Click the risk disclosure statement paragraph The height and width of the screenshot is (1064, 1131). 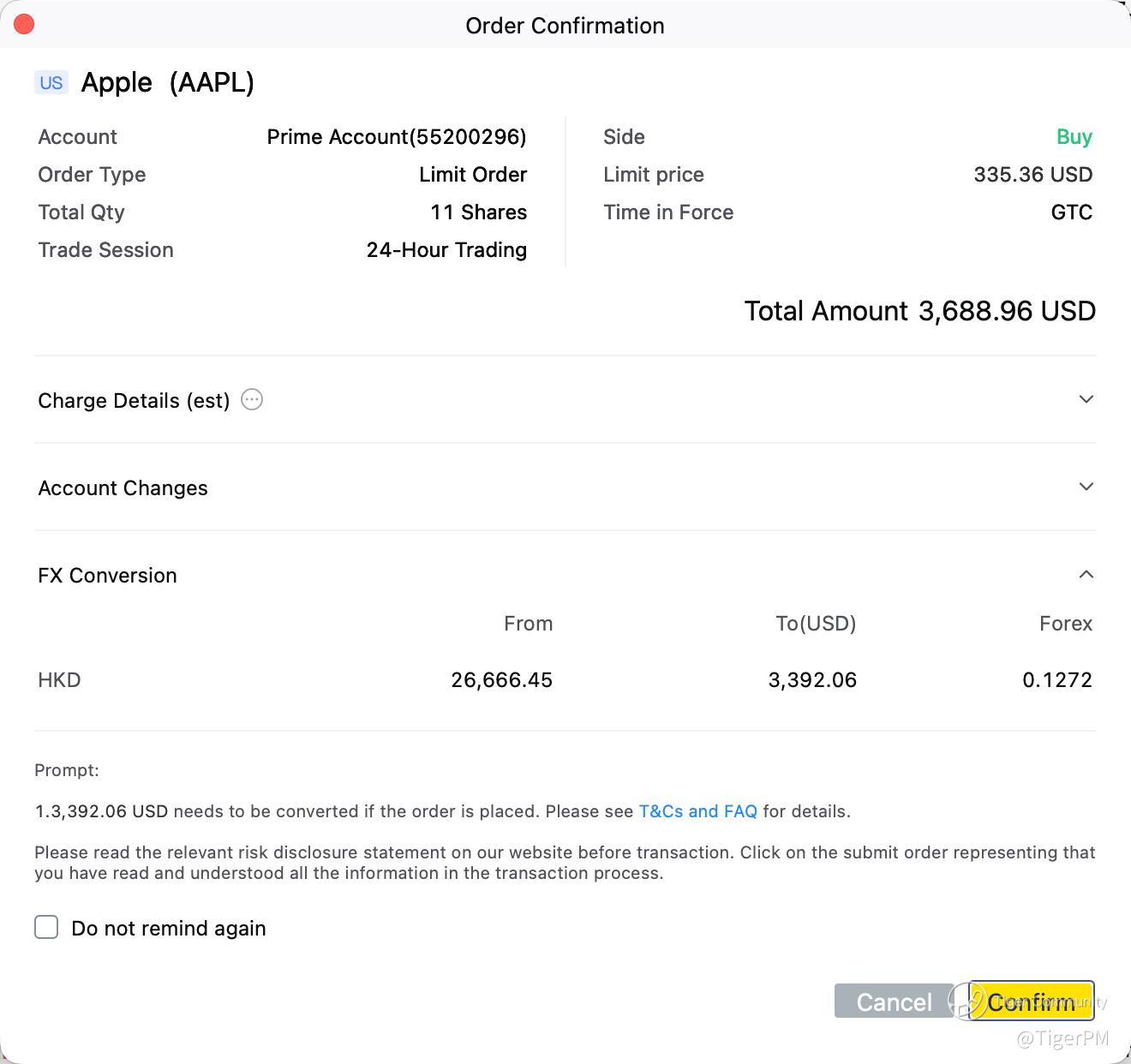pyautogui.click(x=565, y=863)
